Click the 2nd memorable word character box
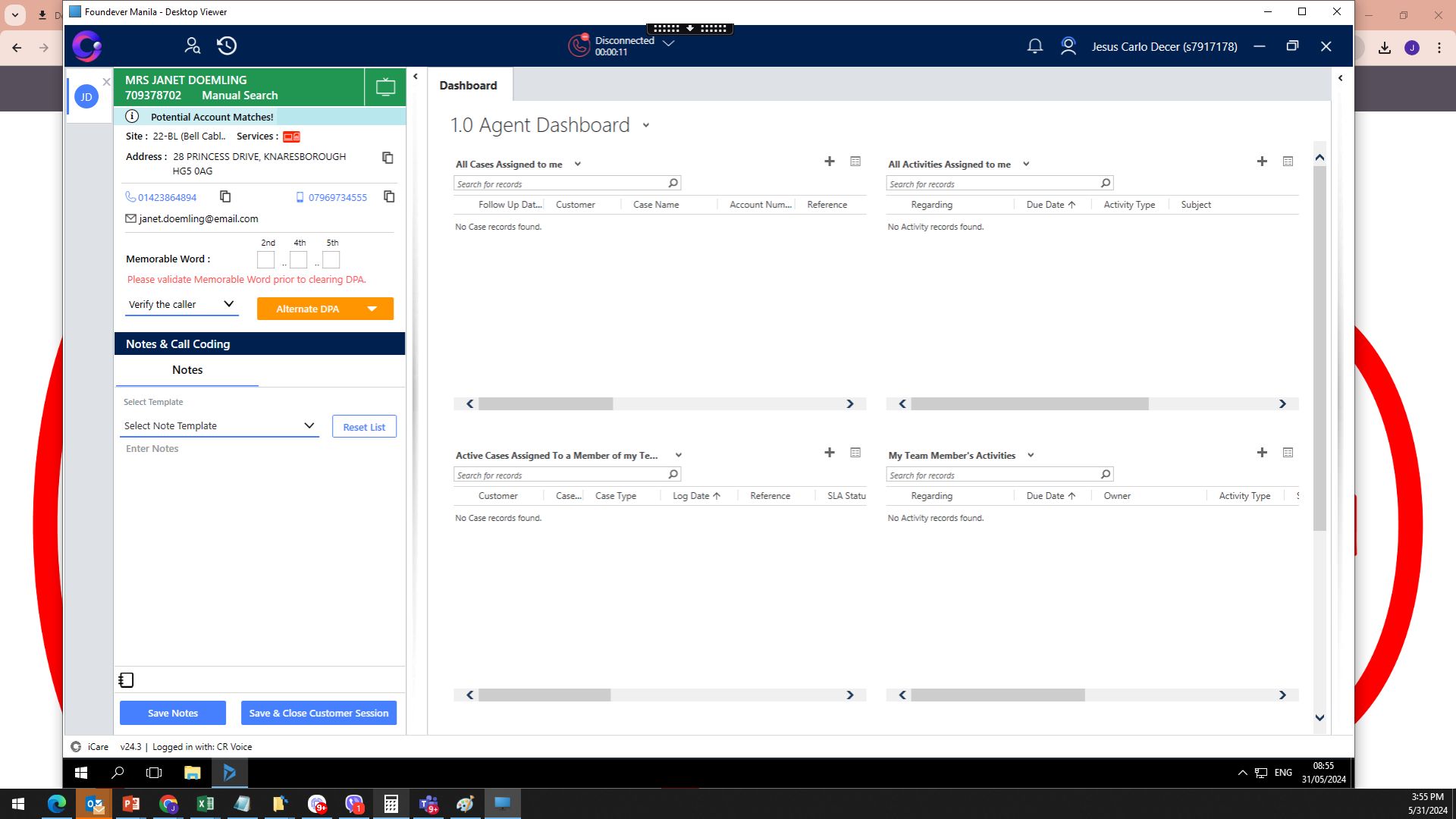 pyautogui.click(x=265, y=260)
